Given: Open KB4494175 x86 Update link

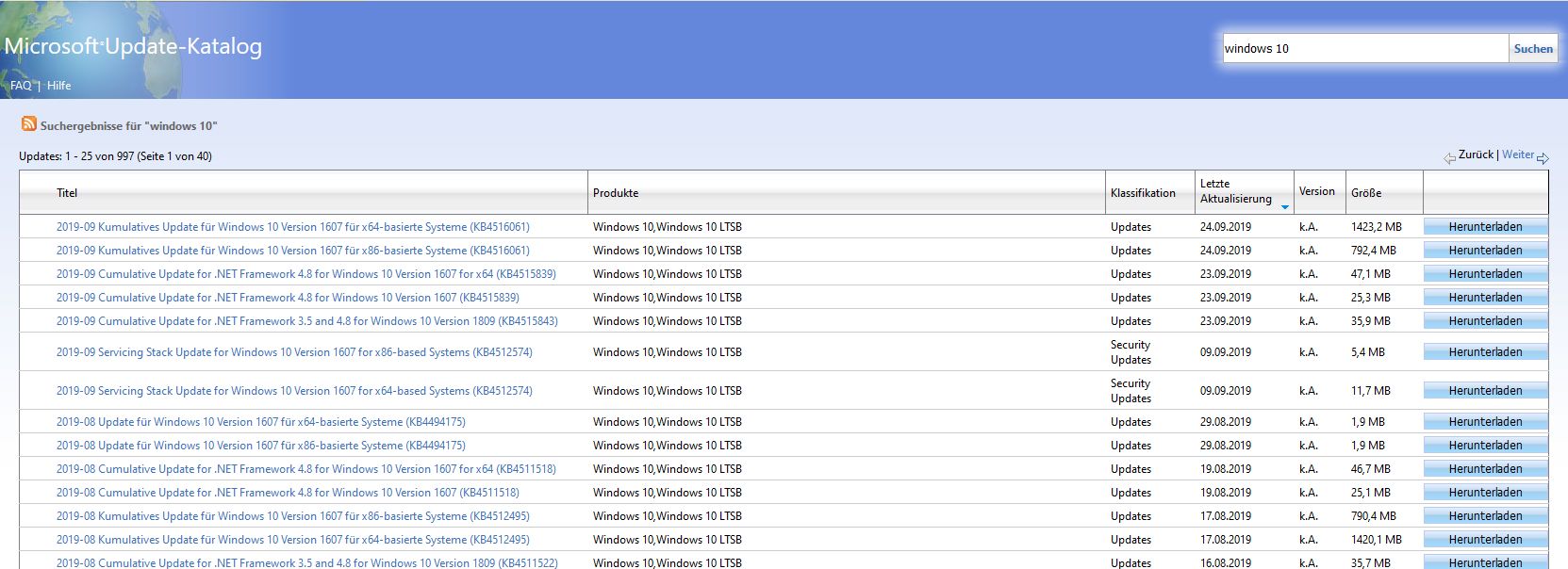Looking at the screenshot, I should pyautogui.click(x=261, y=446).
